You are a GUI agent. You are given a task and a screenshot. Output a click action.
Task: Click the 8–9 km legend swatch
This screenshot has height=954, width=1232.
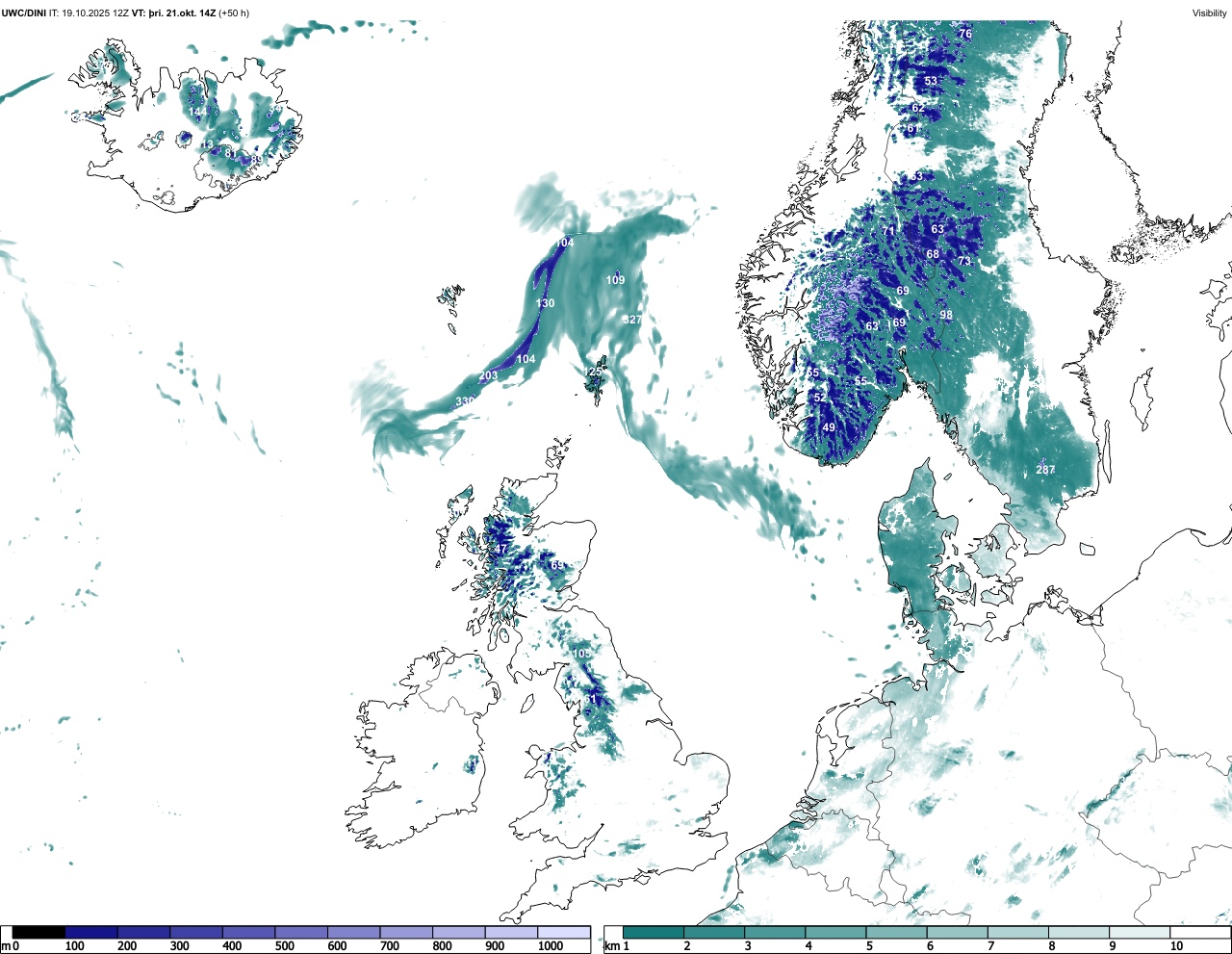click(x=1078, y=932)
